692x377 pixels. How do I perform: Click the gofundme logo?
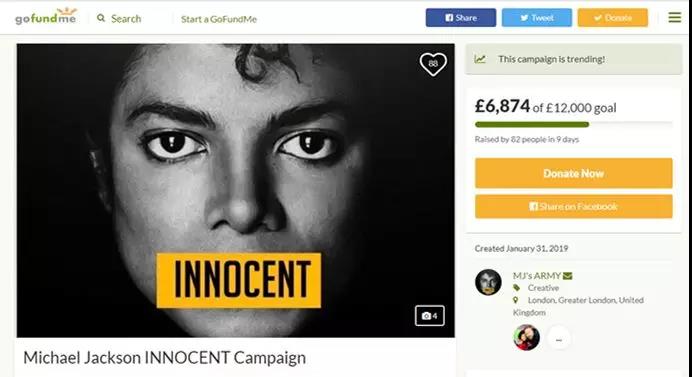coord(45,16)
